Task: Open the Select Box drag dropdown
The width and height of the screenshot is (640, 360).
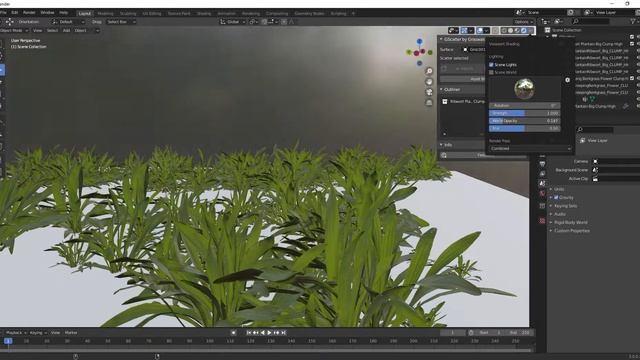Action: click(120, 22)
